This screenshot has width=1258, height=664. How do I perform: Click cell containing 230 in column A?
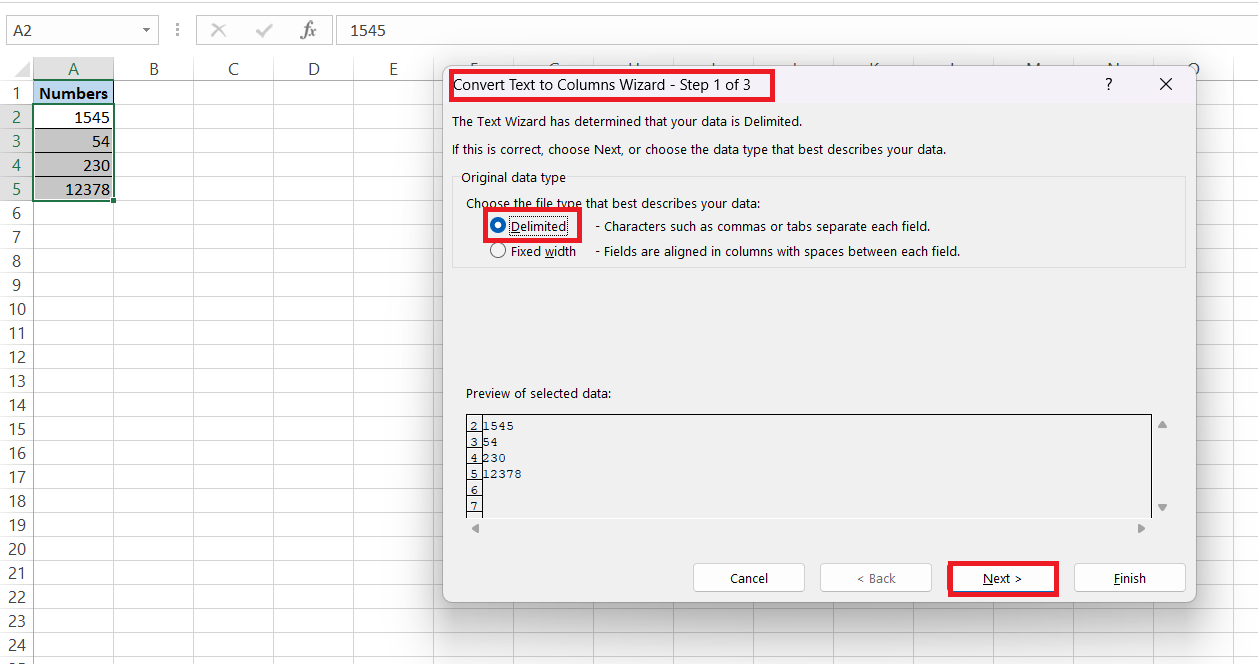(x=73, y=165)
